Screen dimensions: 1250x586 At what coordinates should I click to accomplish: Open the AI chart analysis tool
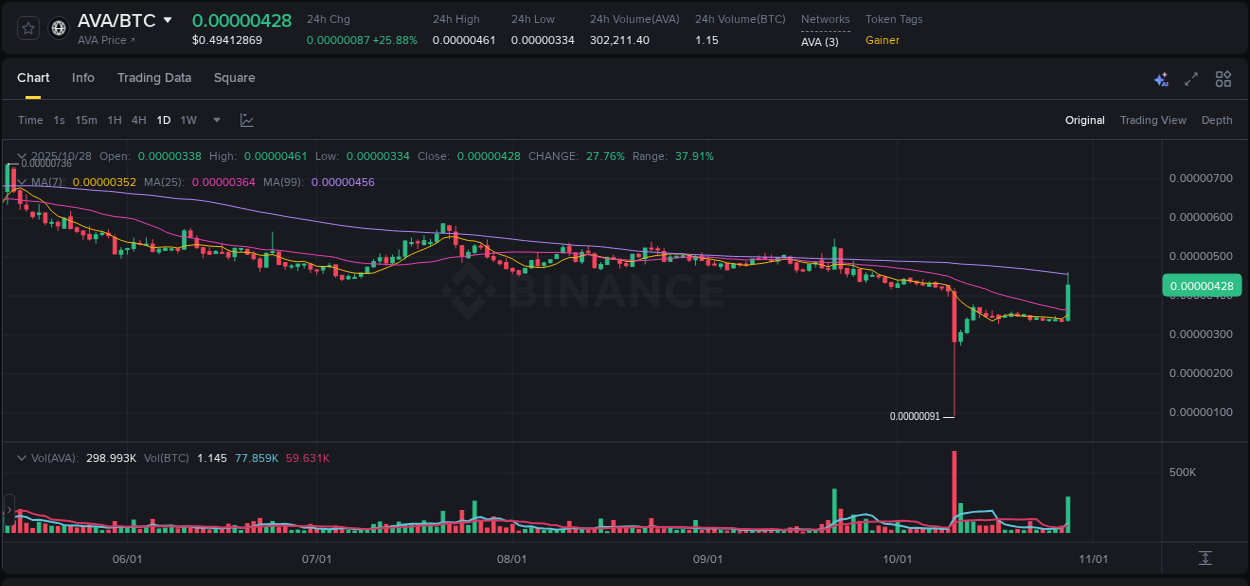point(1160,78)
